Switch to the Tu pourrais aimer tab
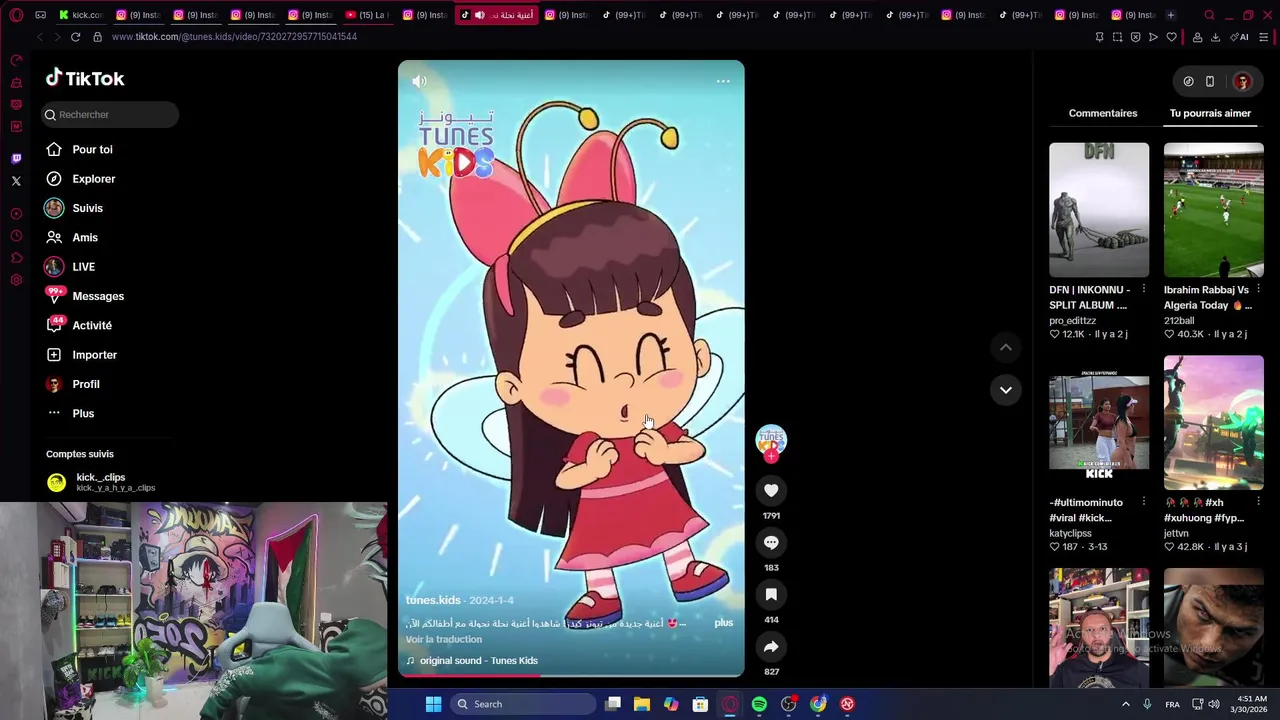 (x=1210, y=113)
